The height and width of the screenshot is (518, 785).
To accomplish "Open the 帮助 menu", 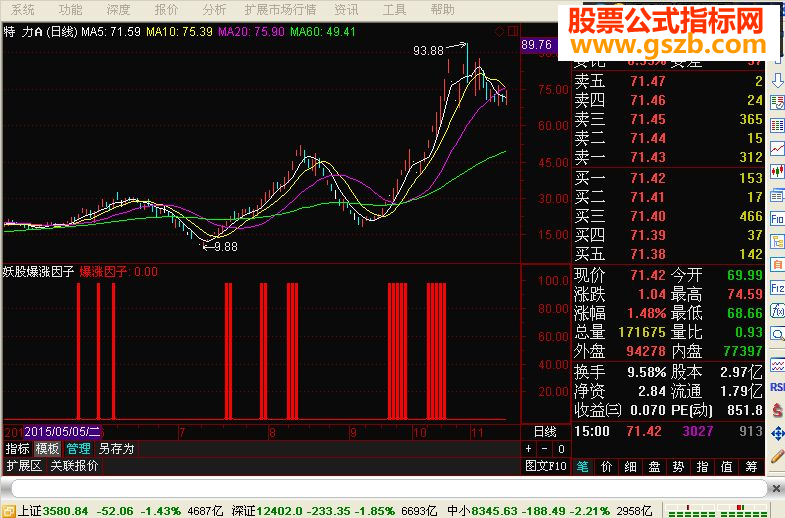I will click(443, 10).
